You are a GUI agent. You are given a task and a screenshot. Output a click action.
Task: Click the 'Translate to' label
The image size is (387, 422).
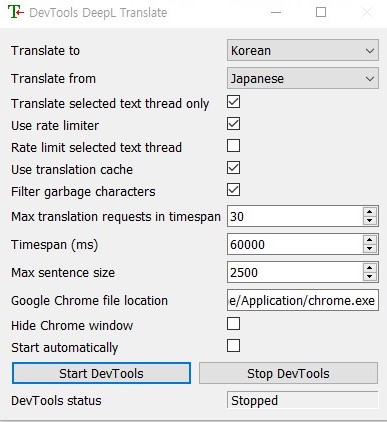(45, 51)
